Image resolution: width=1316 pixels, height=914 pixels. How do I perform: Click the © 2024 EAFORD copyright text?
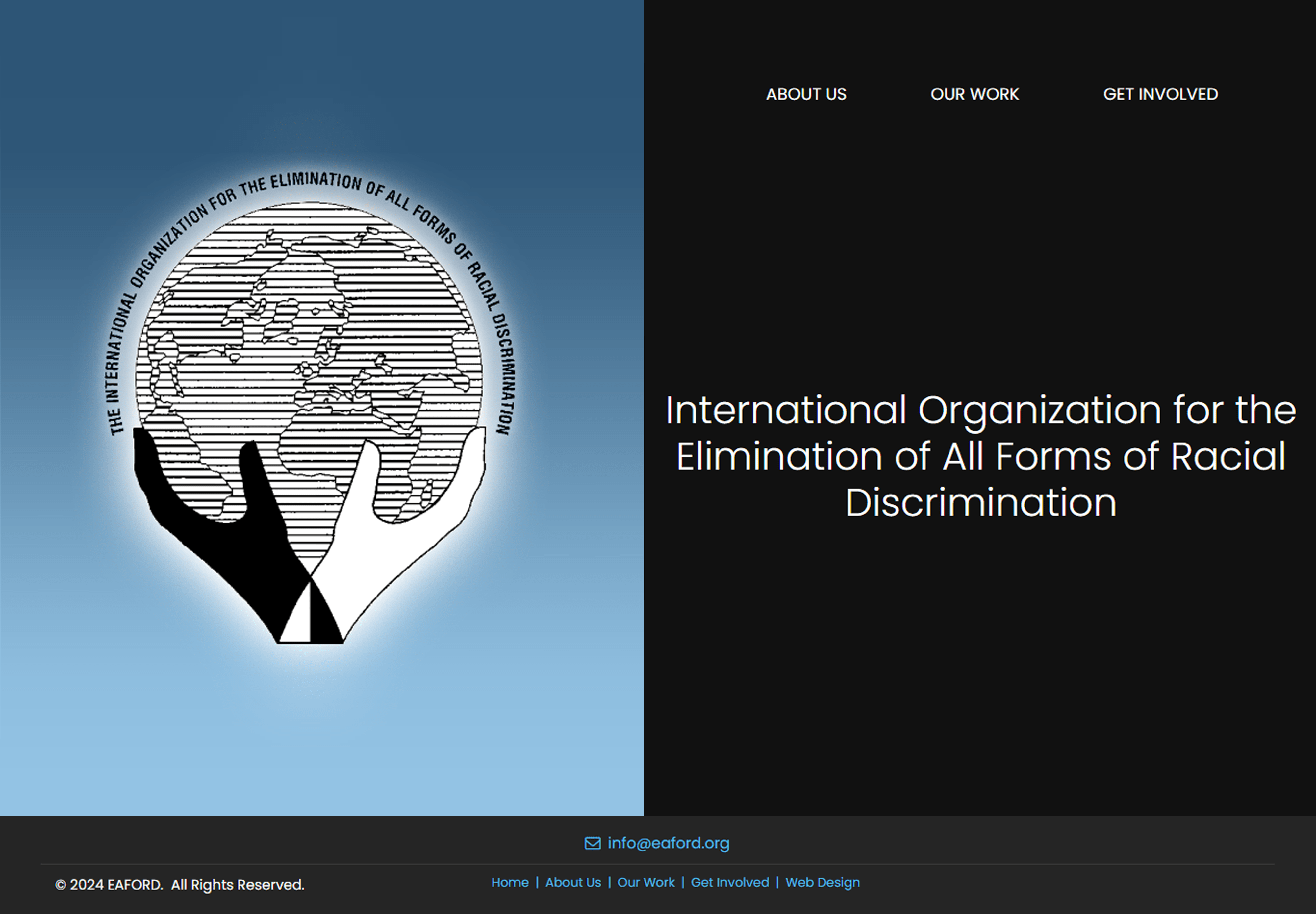coord(179,885)
